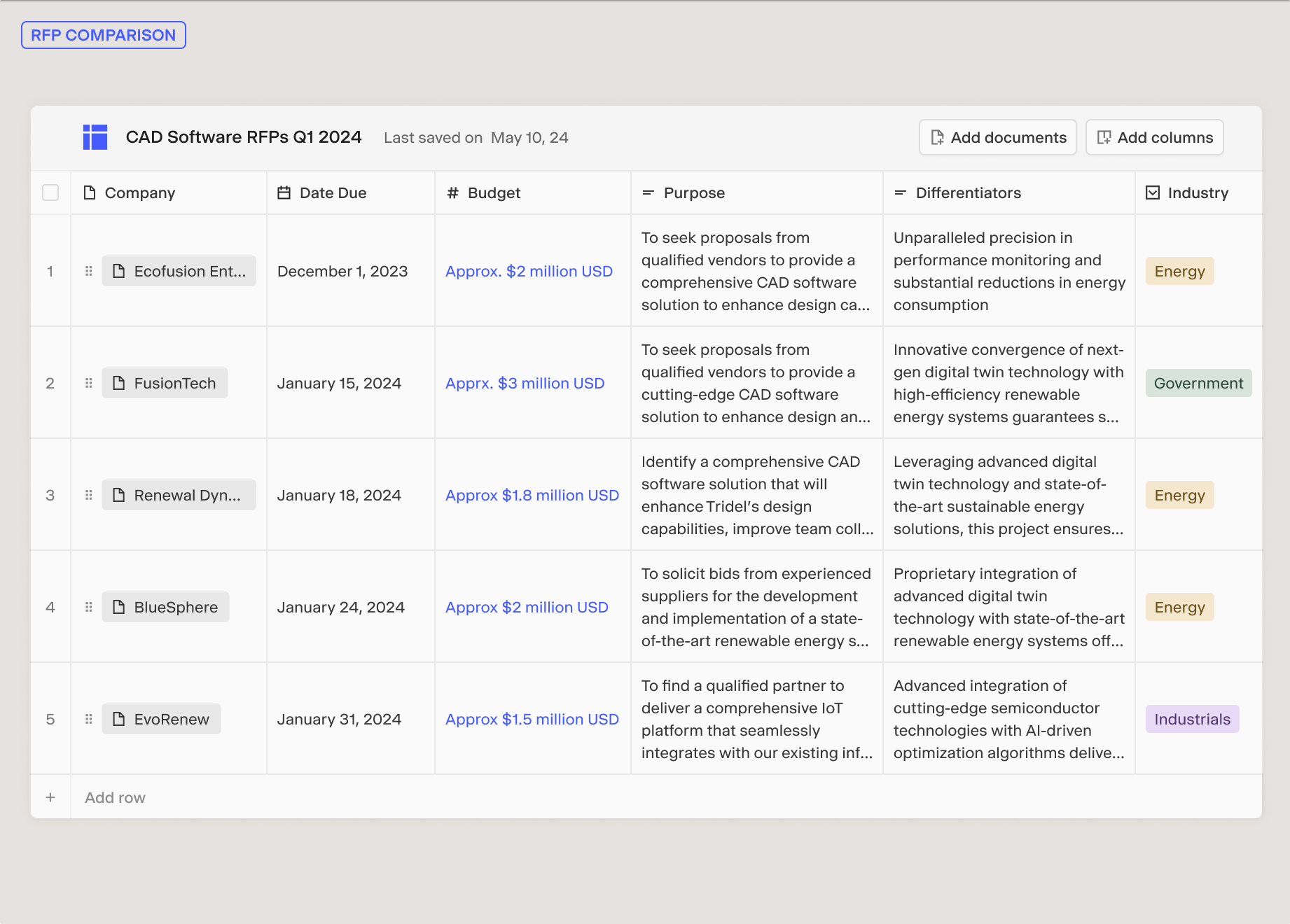Click the 'Unparalleled precision' differentiators cell
Image resolution: width=1290 pixels, height=924 pixels.
(x=1009, y=271)
